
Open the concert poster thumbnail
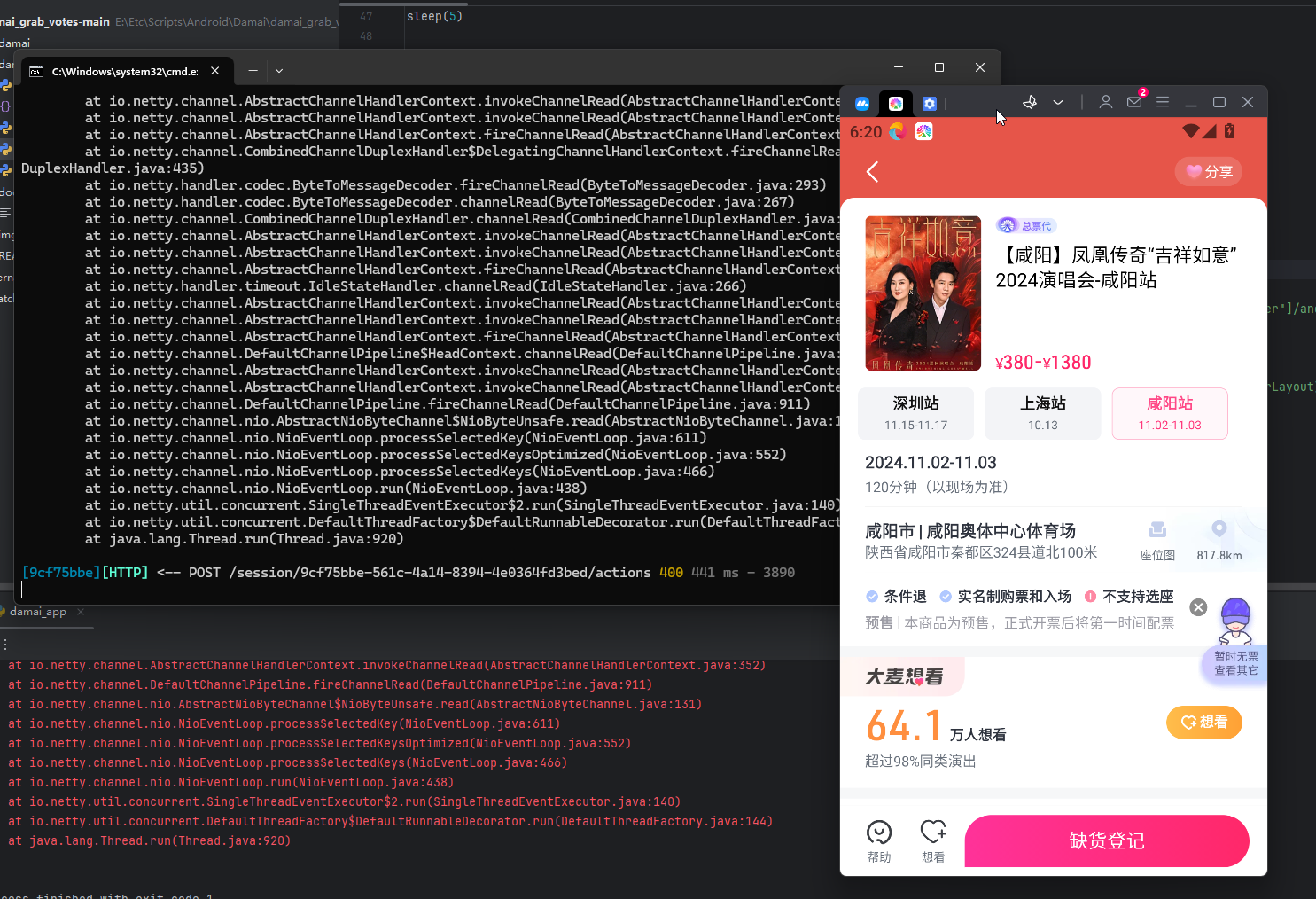(923, 293)
